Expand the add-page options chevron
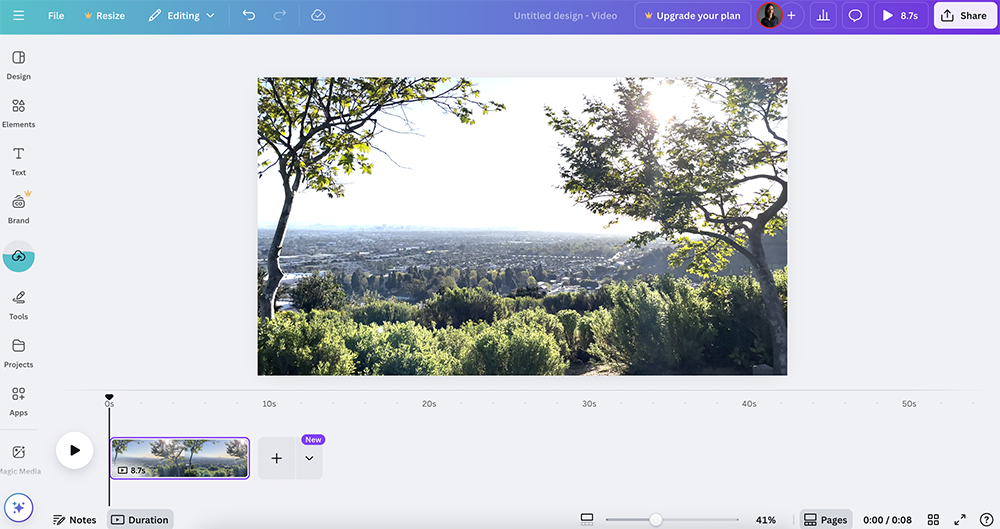 [x=309, y=458]
